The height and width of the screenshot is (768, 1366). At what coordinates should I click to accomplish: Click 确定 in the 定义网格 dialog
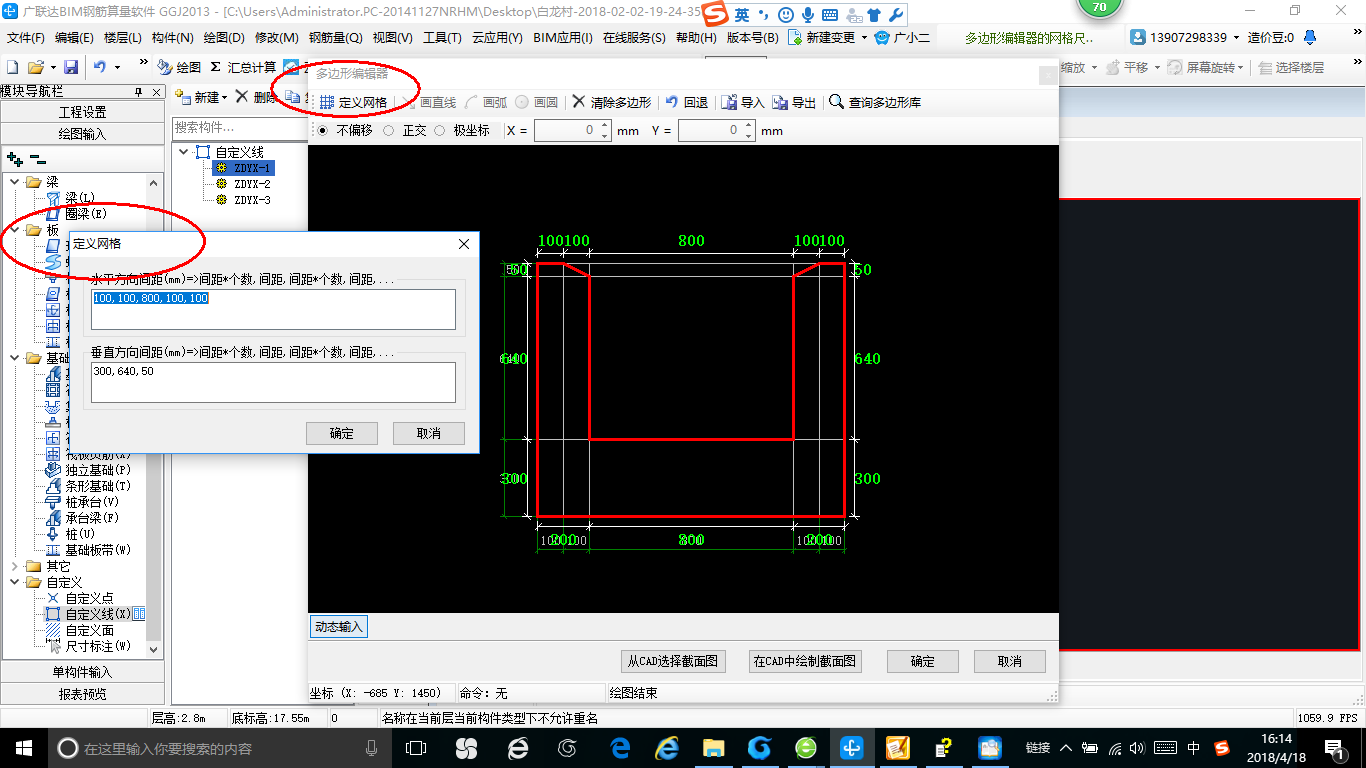click(342, 433)
